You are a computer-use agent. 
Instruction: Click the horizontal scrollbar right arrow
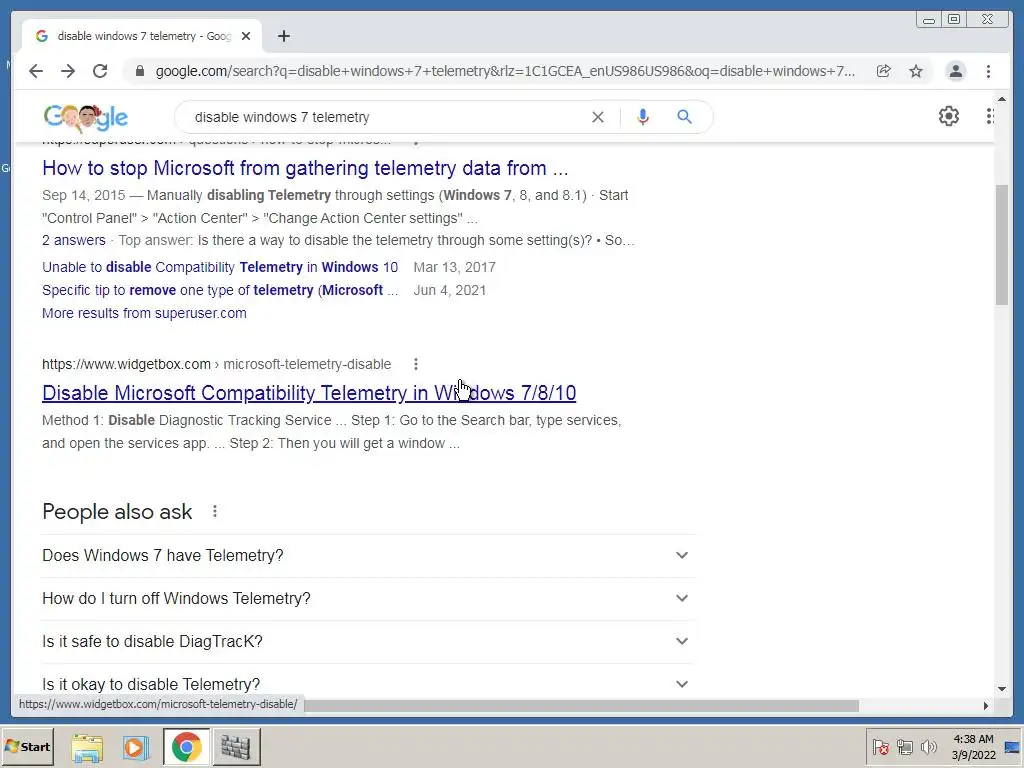[985, 706]
